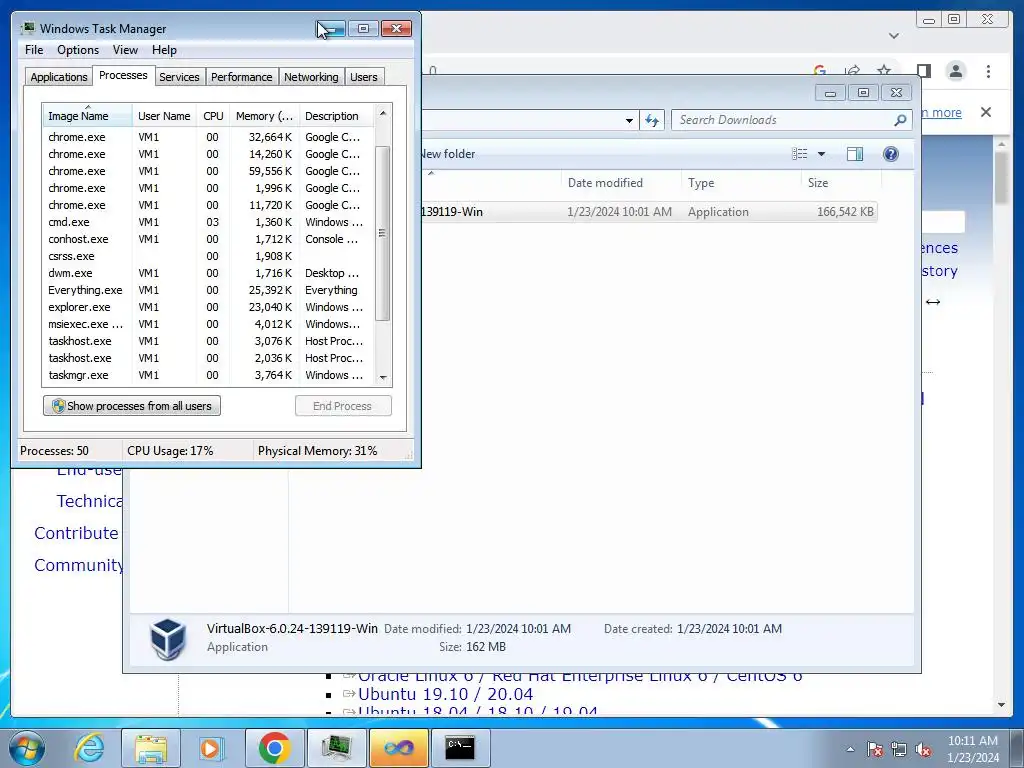Switch to Chrome via taskbar icon
The width and height of the screenshot is (1024, 768).
274,748
